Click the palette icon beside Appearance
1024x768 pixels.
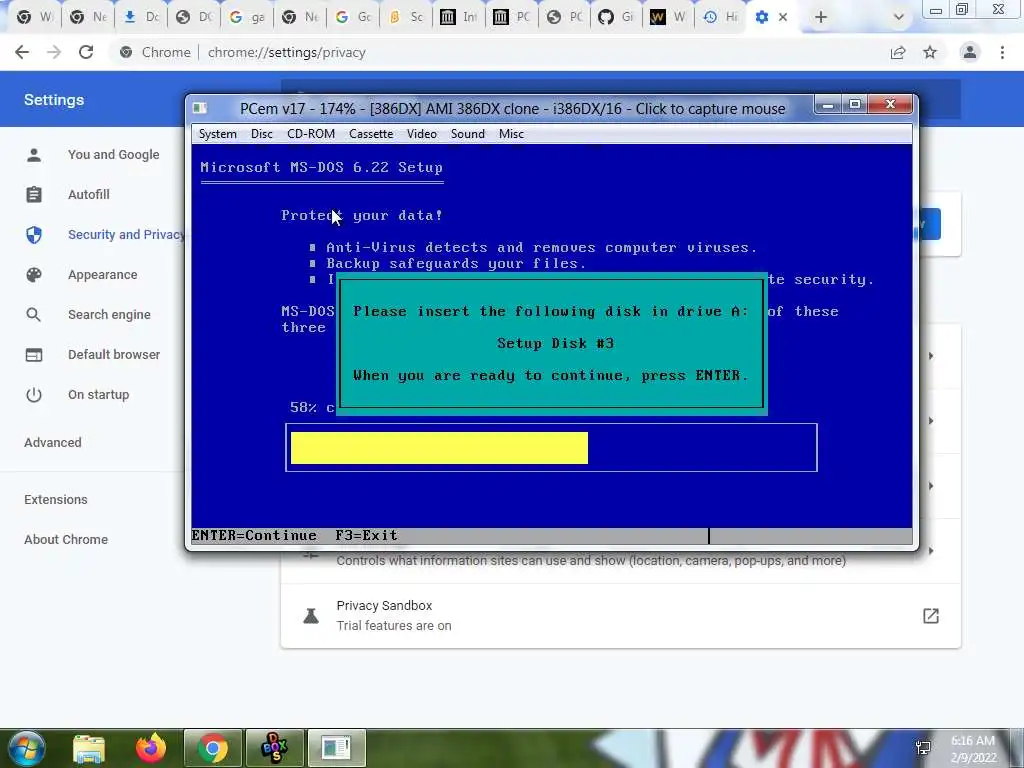tap(34, 275)
